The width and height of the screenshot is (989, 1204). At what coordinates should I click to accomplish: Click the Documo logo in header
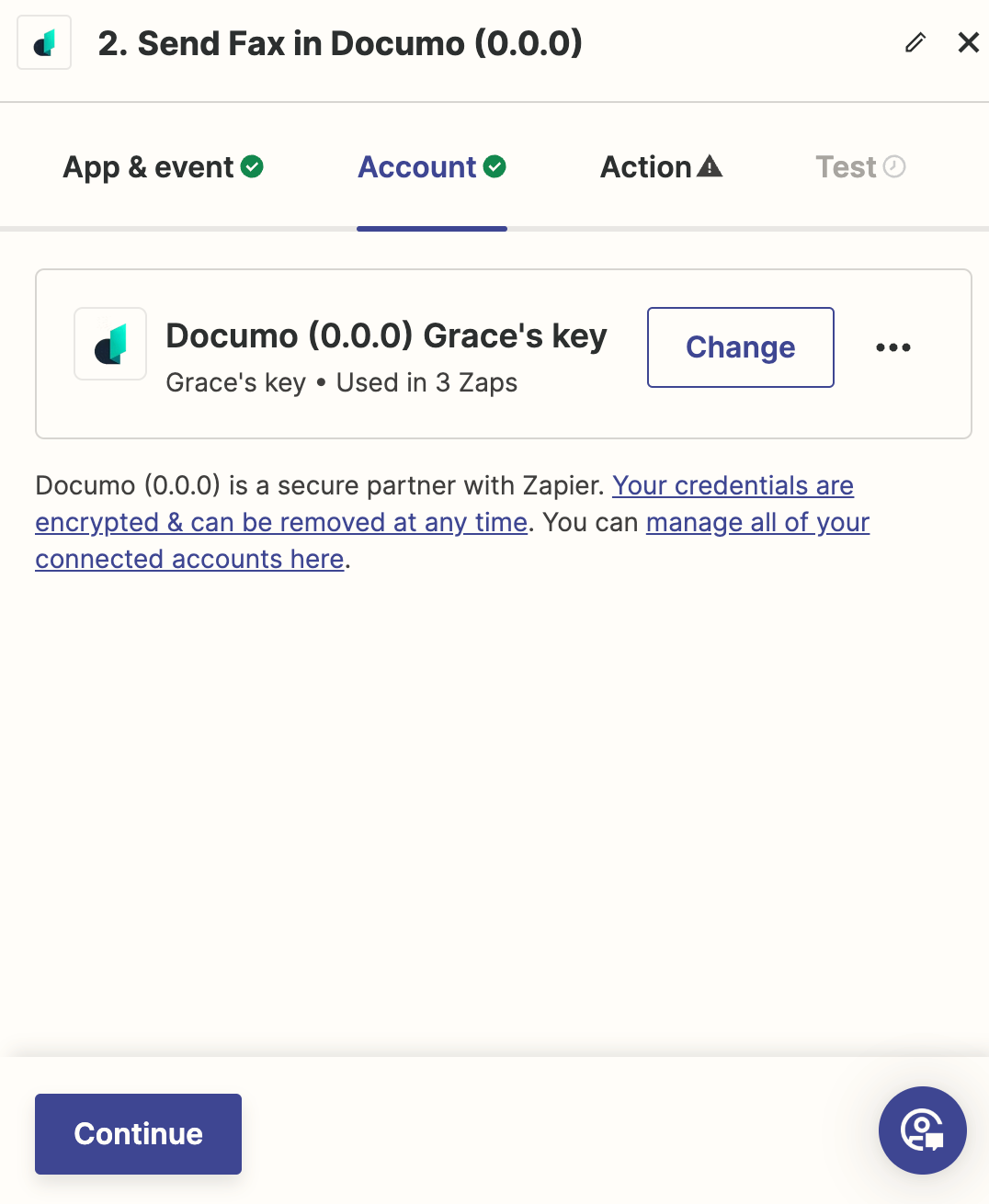tap(44, 43)
